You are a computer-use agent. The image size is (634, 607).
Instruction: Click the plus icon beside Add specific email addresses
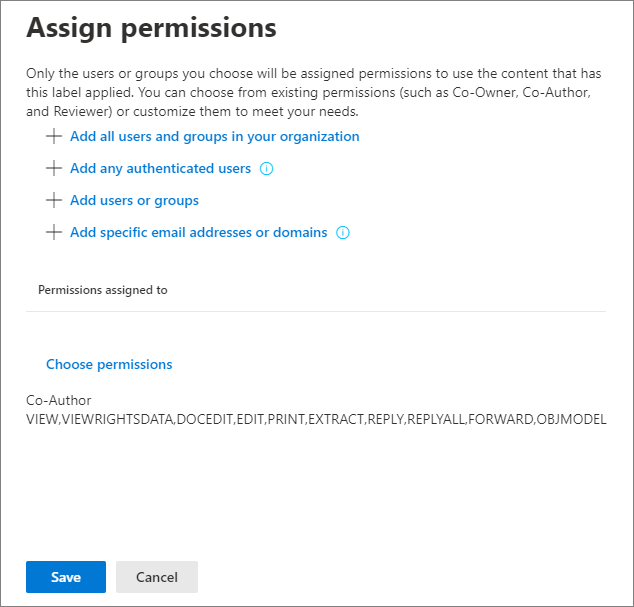pos(54,232)
